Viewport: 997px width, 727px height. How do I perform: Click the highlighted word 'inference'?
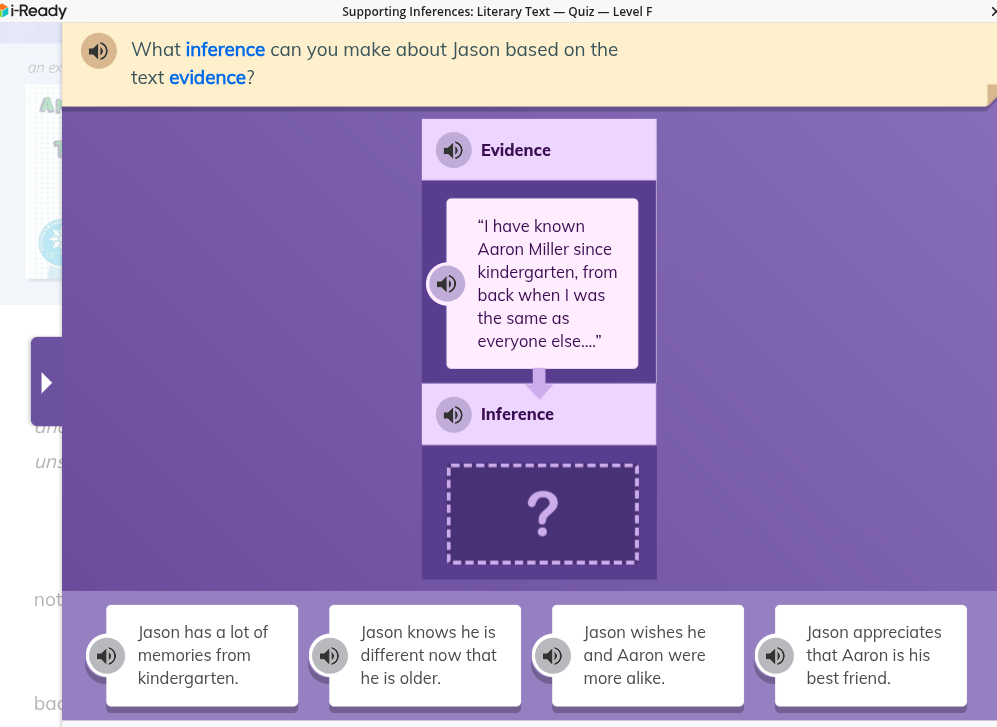click(x=225, y=49)
